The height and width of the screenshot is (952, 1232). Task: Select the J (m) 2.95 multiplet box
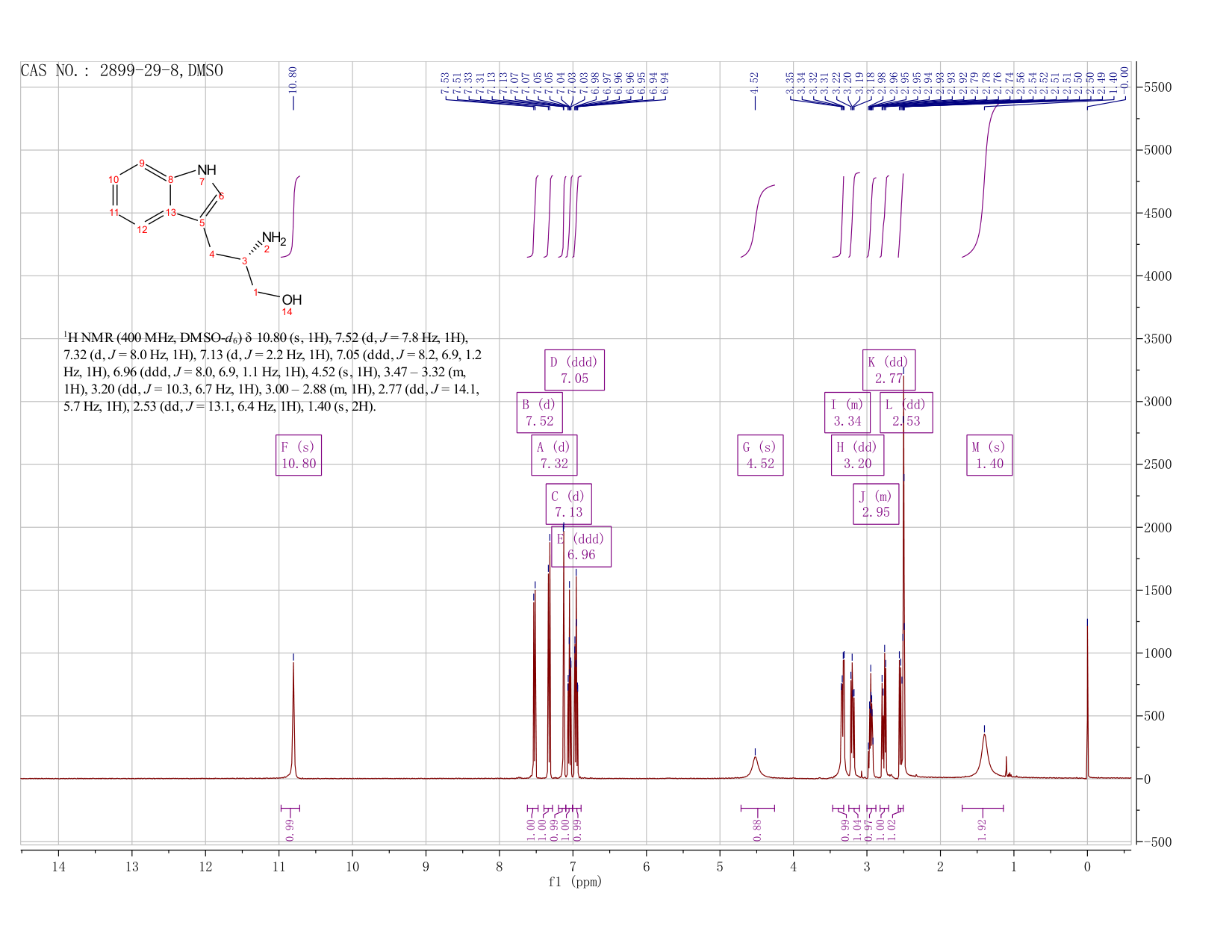coord(876,504)
